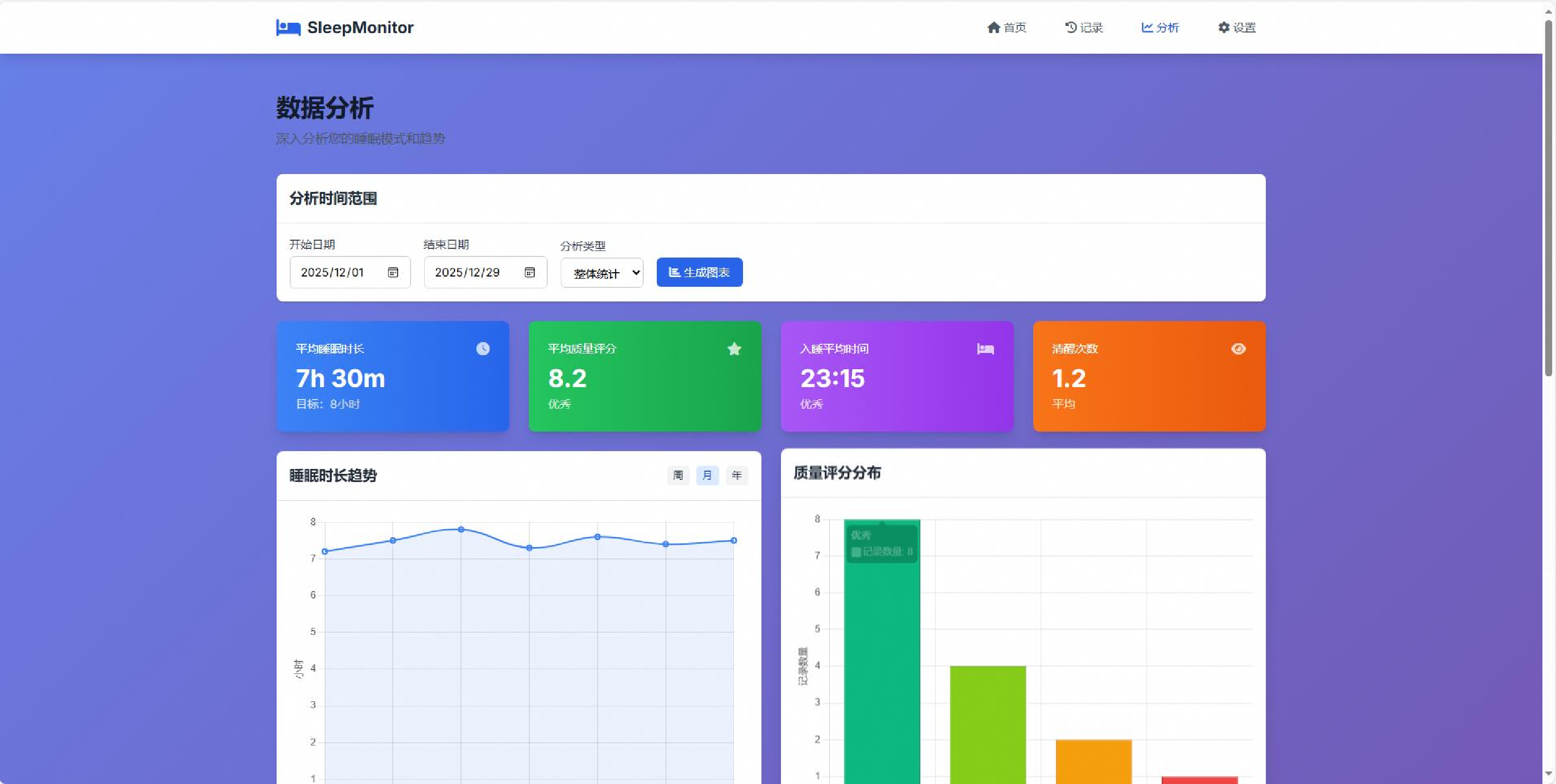Click the star icon on quality score card
1556x784 pixels.
[734, 349]
